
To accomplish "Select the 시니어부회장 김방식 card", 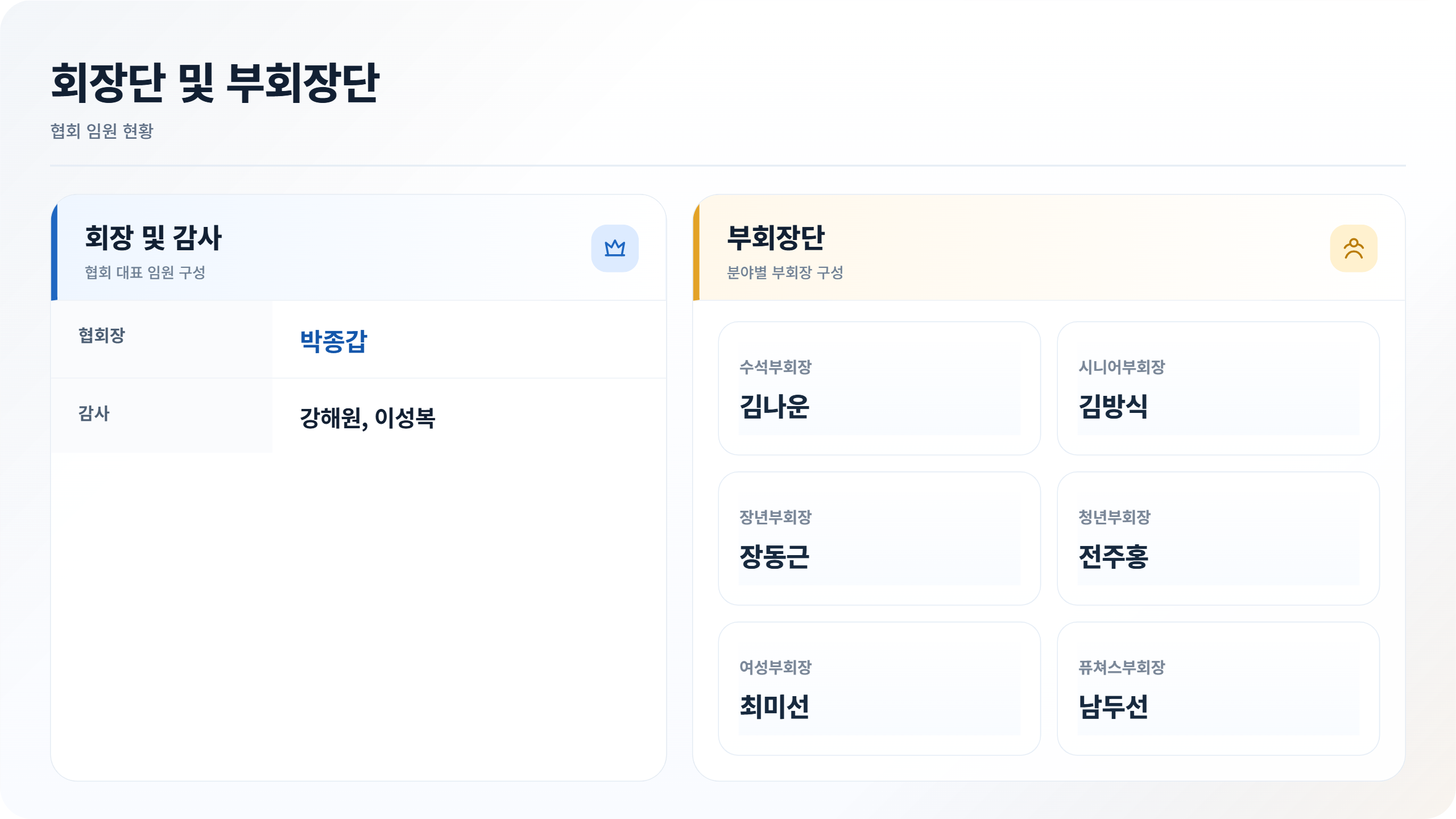I will 1218,388.
